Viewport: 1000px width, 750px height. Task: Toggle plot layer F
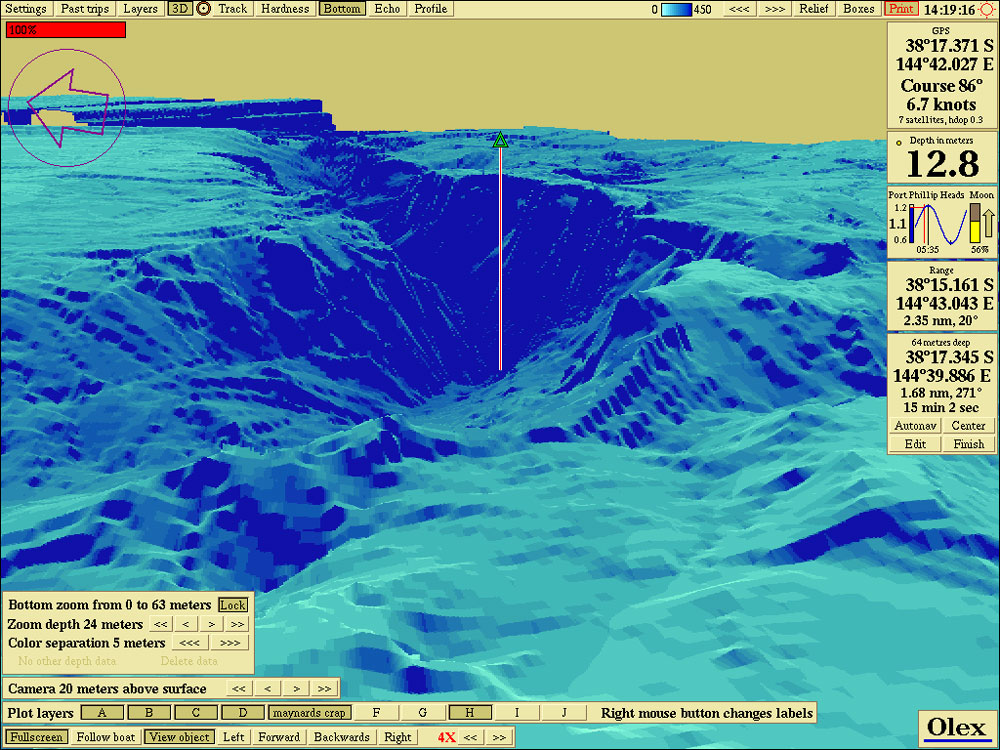pyautogui.click(x=376, y=713)
